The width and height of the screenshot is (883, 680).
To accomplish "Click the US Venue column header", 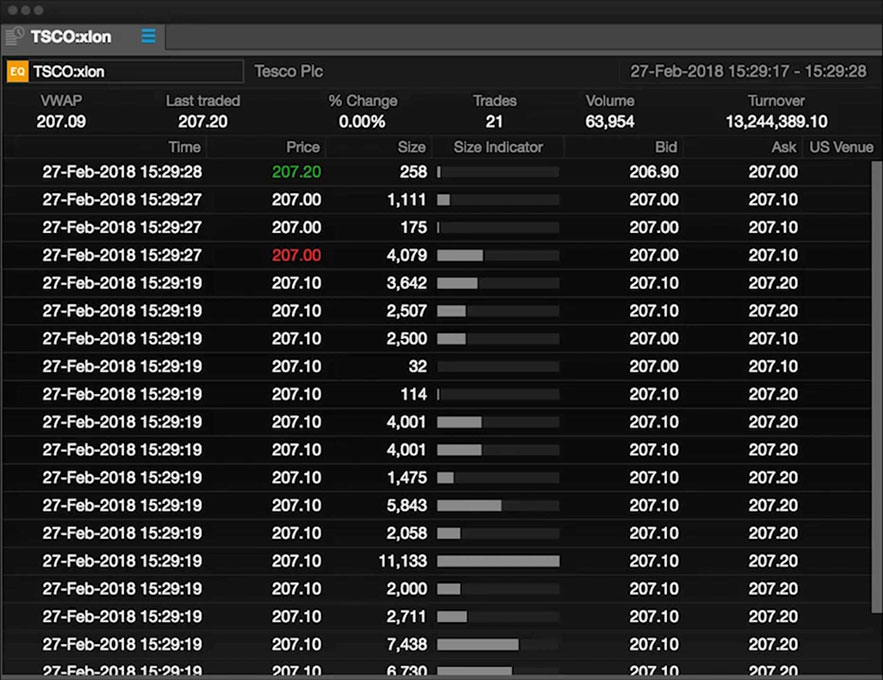I will (841, 147).
